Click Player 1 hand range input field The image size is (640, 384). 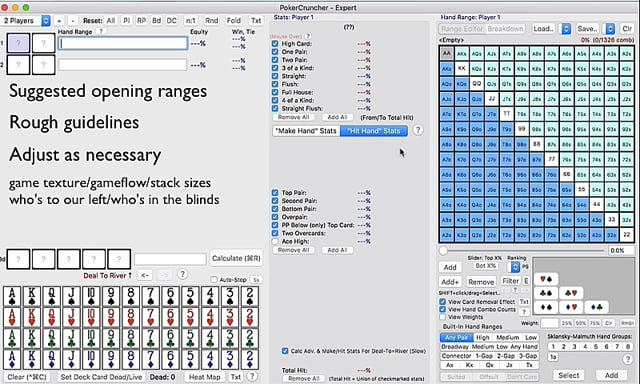coord(123,43)
